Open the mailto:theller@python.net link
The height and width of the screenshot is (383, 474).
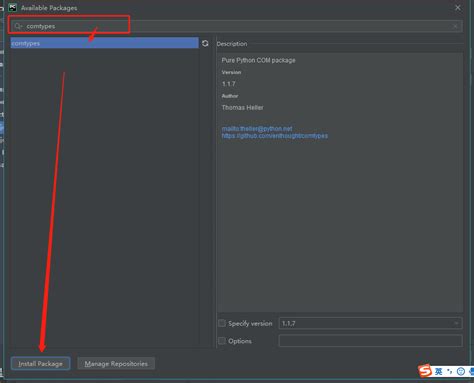257,128
